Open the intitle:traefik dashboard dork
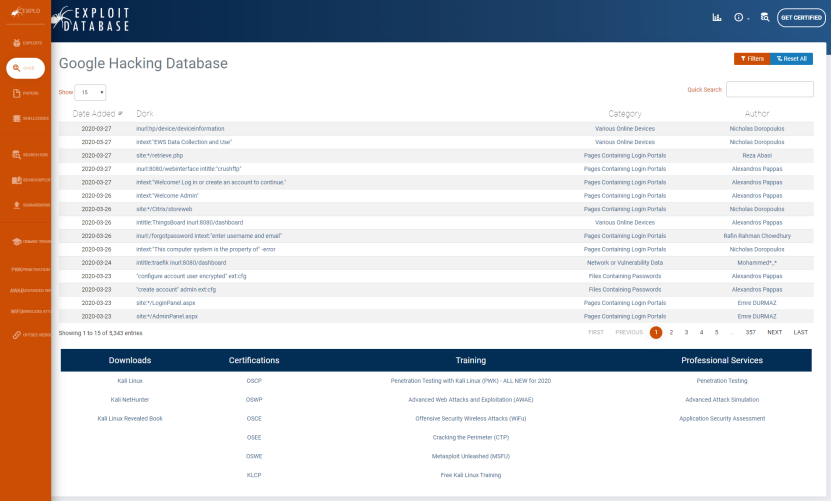Viewport: 831px width, 501px height. [181, 263]
